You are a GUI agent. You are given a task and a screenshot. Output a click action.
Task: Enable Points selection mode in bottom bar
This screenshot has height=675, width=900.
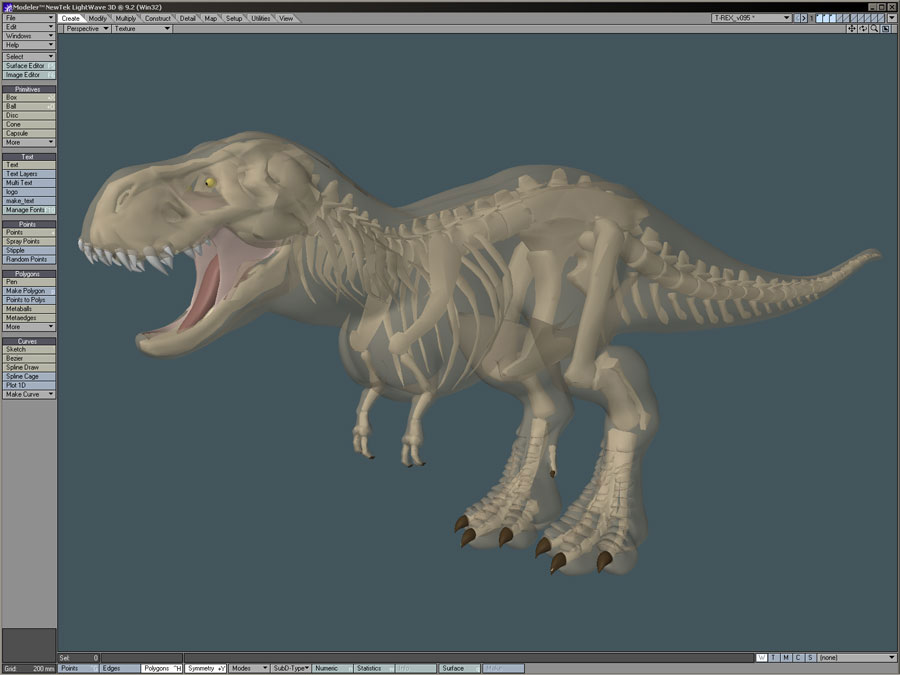(78, 668)
